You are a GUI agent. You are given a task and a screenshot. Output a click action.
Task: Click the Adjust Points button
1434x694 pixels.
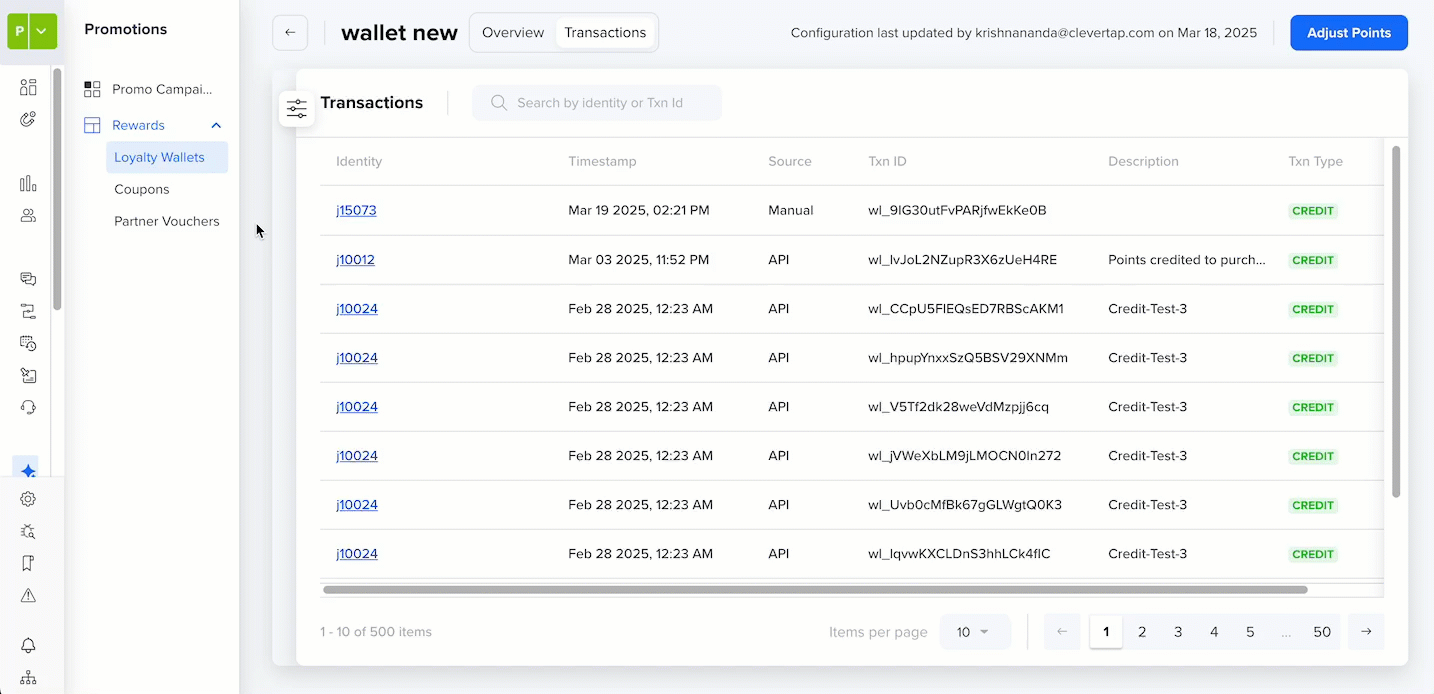(x=1349, y=32)
